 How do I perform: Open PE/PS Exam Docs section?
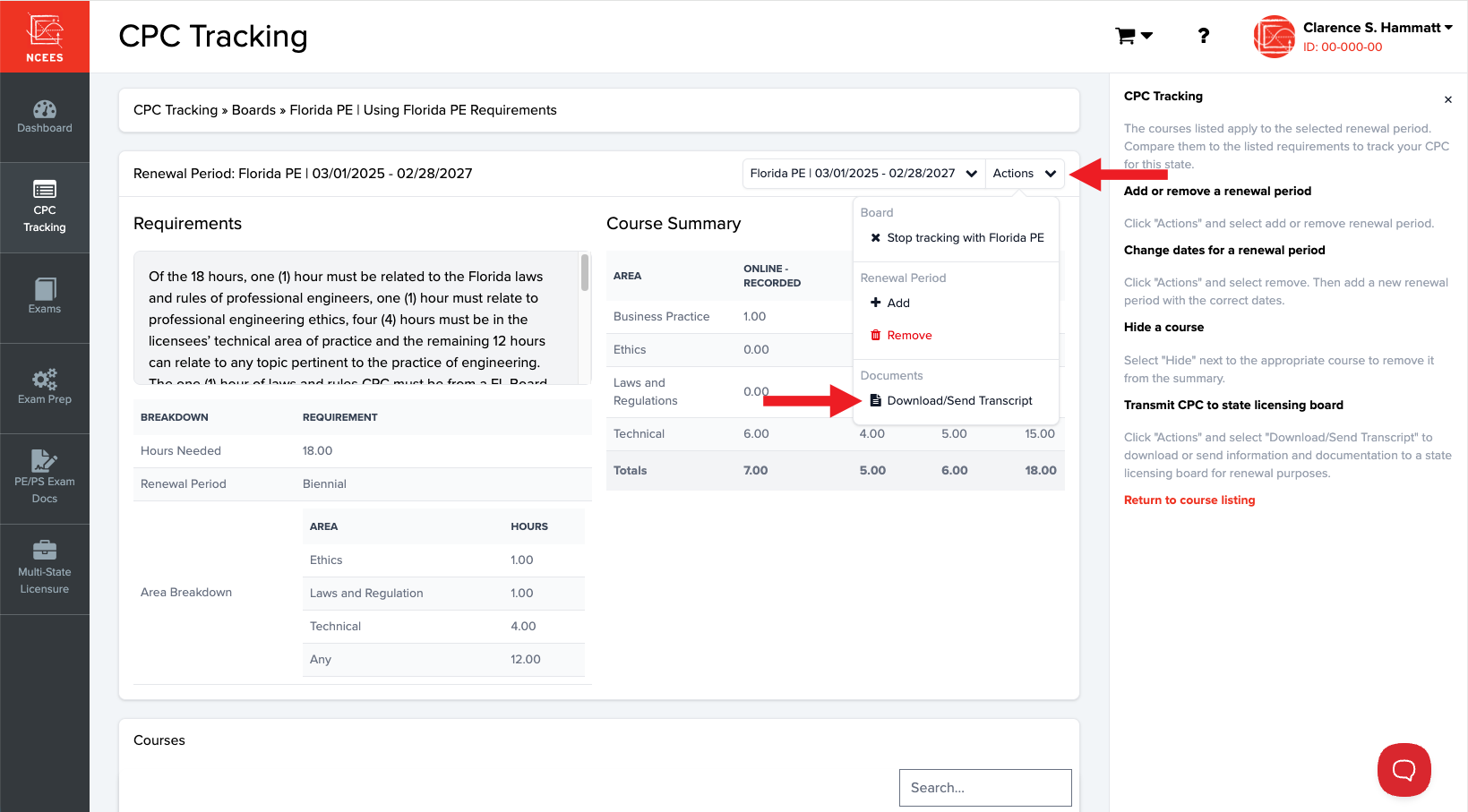pyautogui.click(x=45, y=479)
